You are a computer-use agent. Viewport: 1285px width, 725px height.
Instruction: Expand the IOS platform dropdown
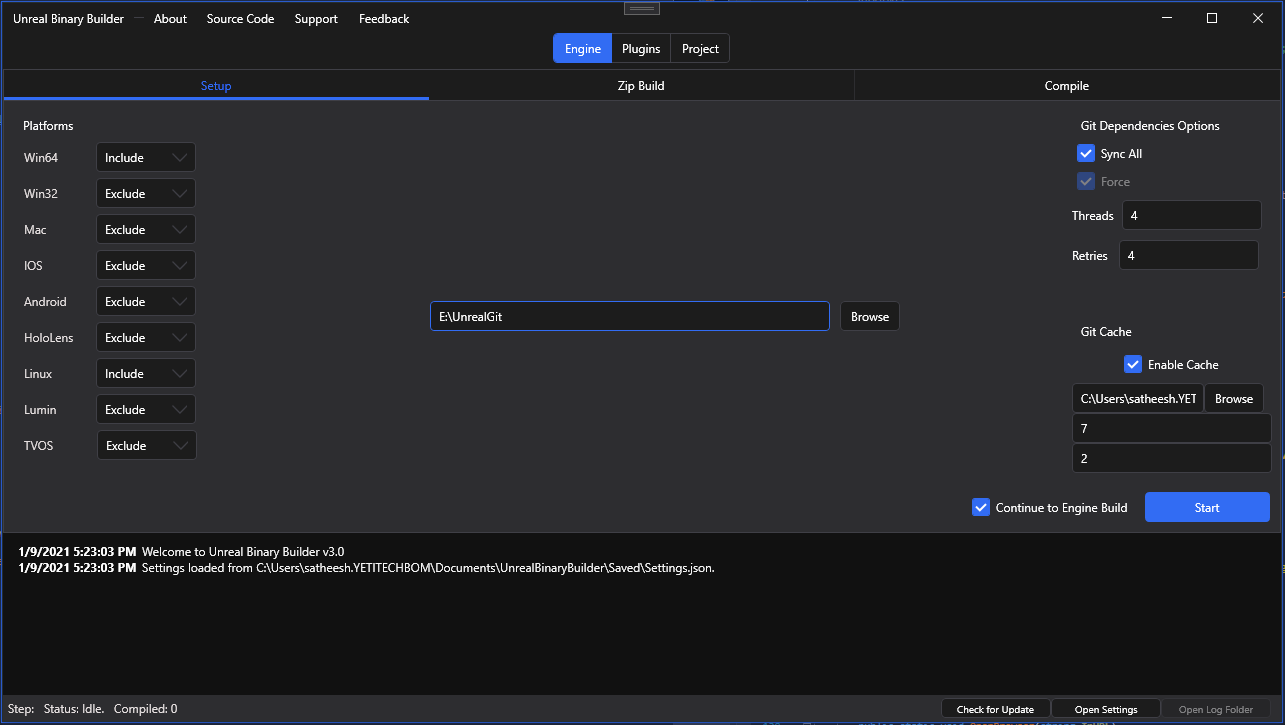point(146,265)
